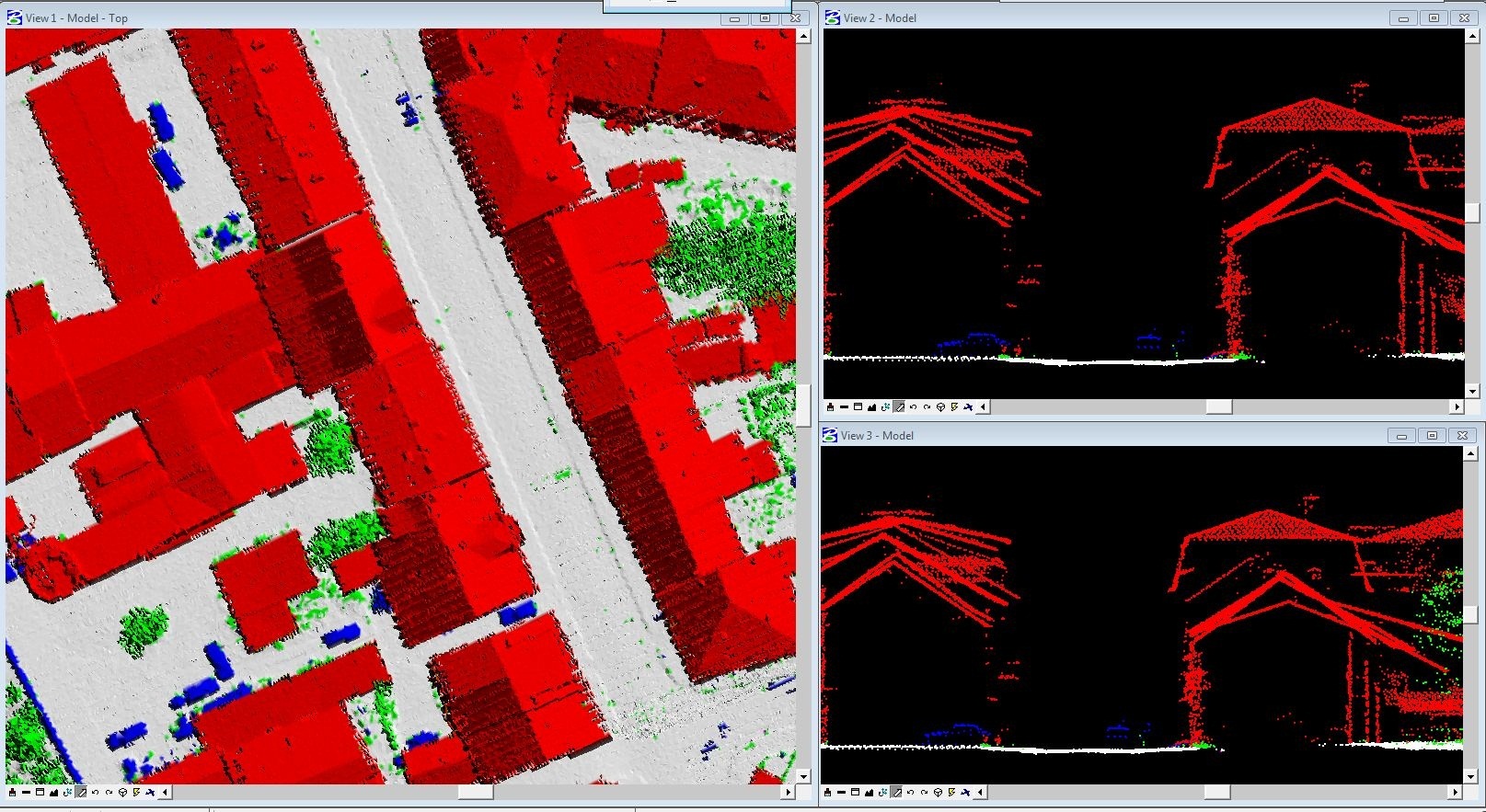1486x812 pixels.
Task: Click the blue icon in View 1 toolbar
Action: (x=151, y=792)
